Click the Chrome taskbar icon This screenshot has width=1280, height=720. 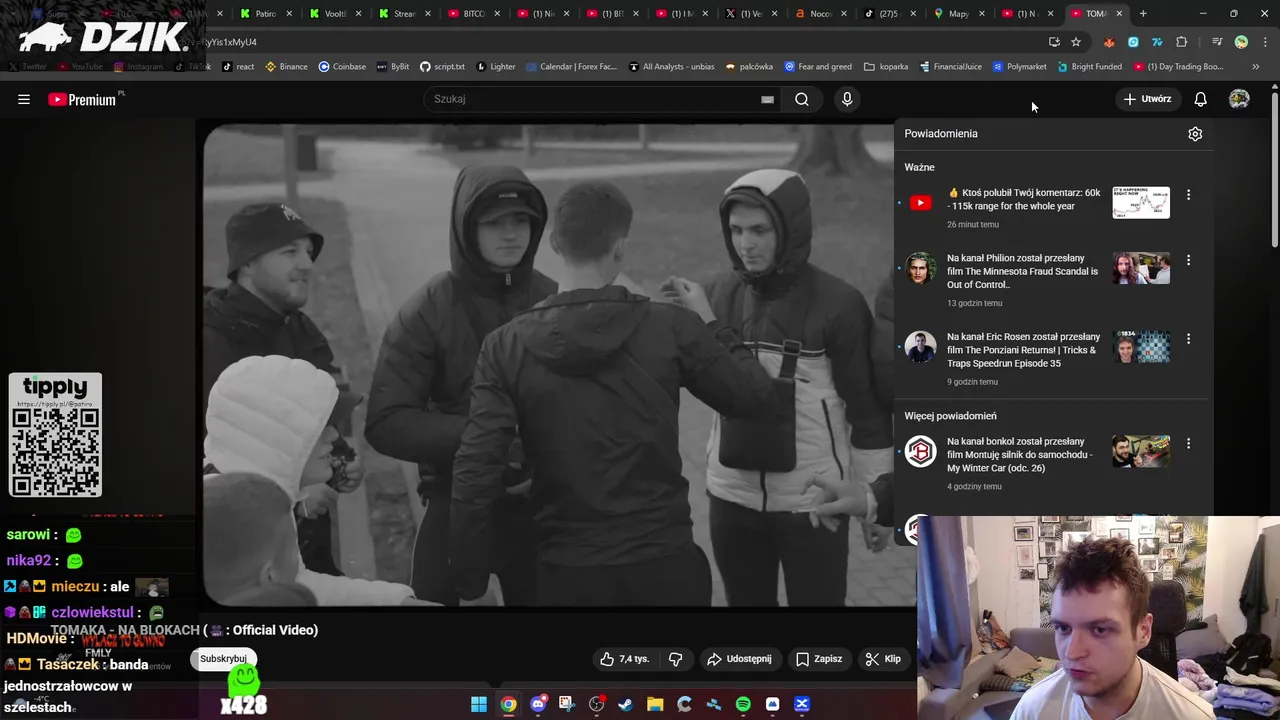(509, 704)
